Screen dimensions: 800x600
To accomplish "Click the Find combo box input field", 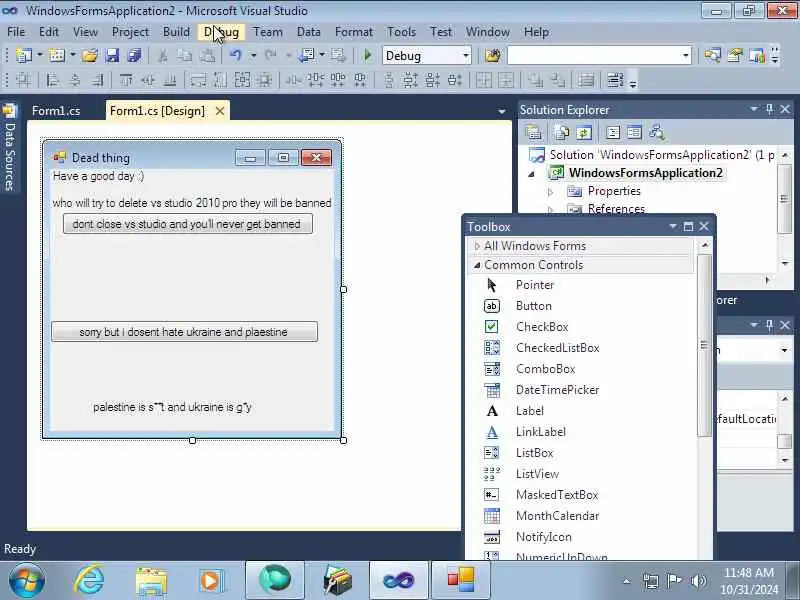I will tap(593, 55).
